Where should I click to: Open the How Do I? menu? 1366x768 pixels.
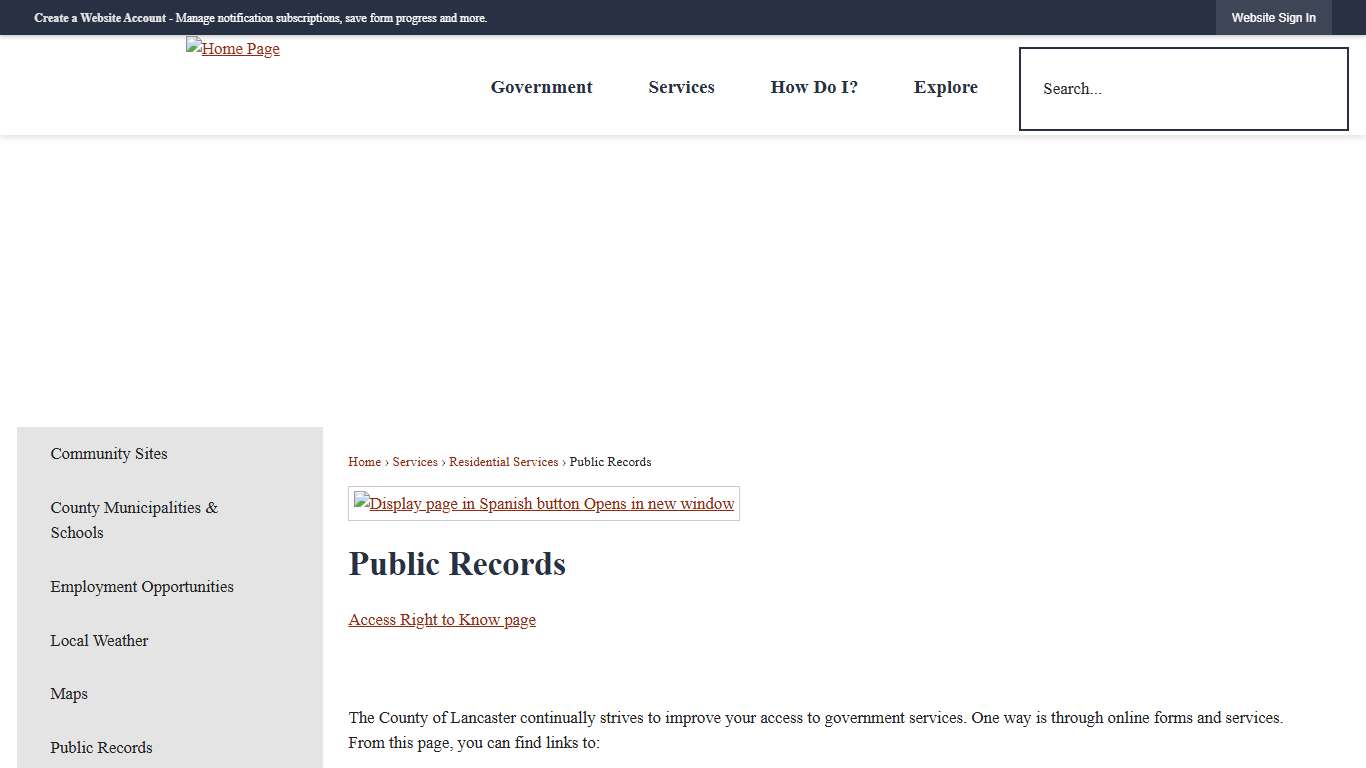[814, 87]
